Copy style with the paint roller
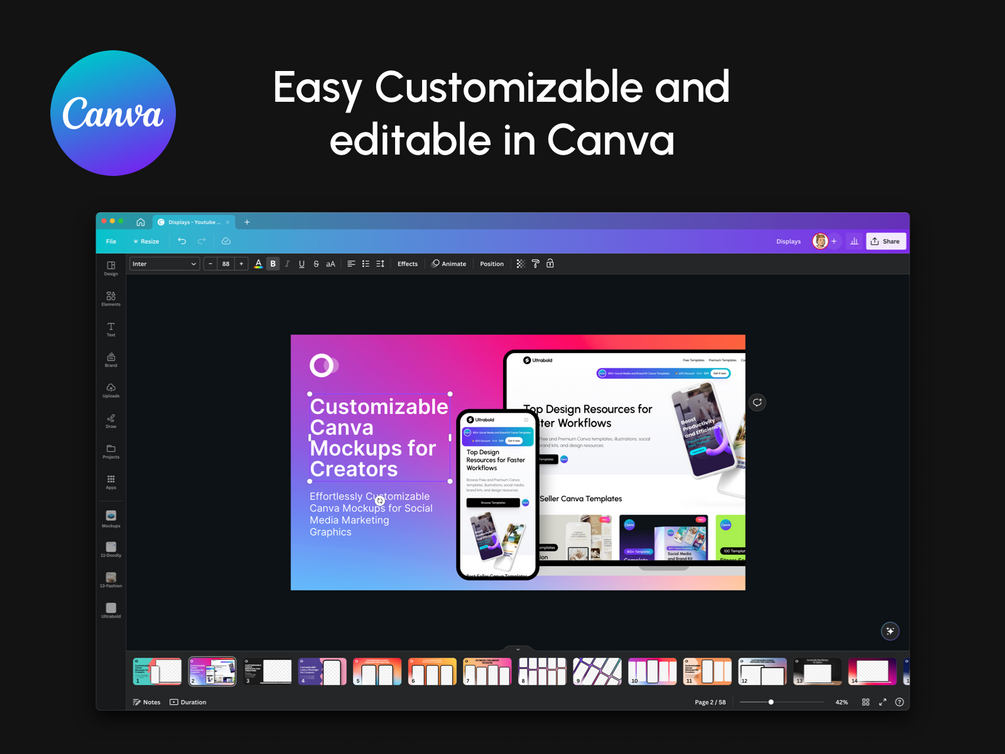Screen dimensions: 1005x754 click(x=535, y=264)
